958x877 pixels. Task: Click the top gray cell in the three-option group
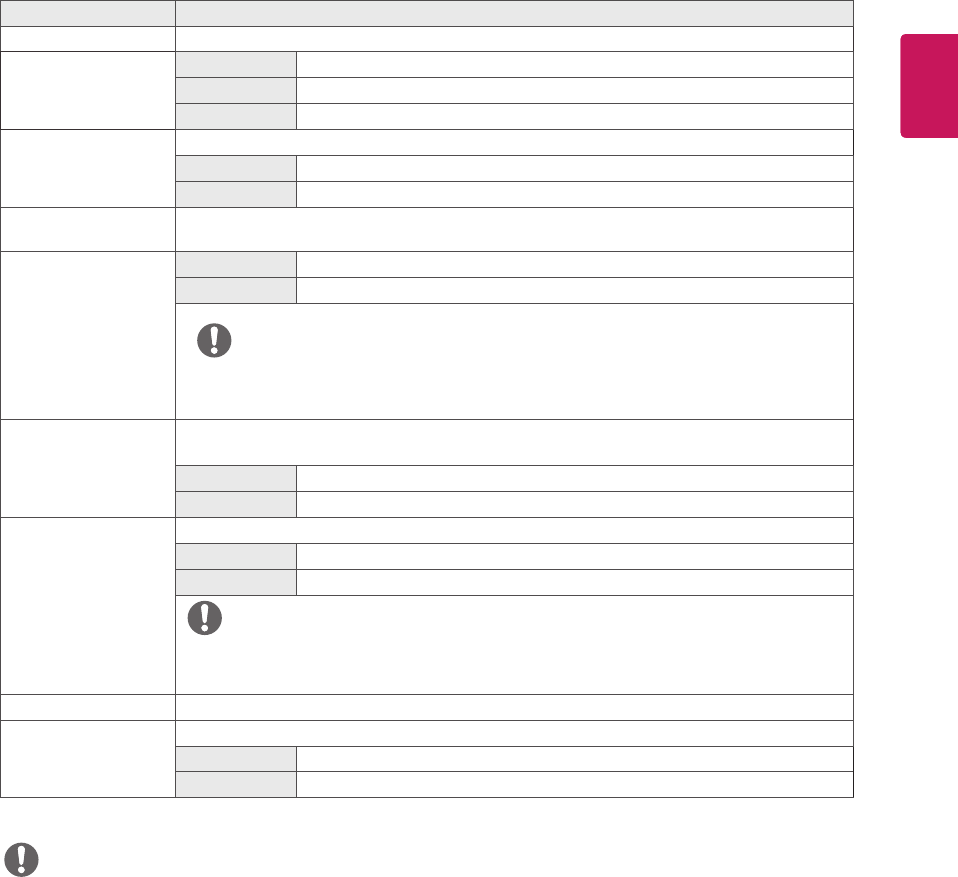[x=236, y=65]
